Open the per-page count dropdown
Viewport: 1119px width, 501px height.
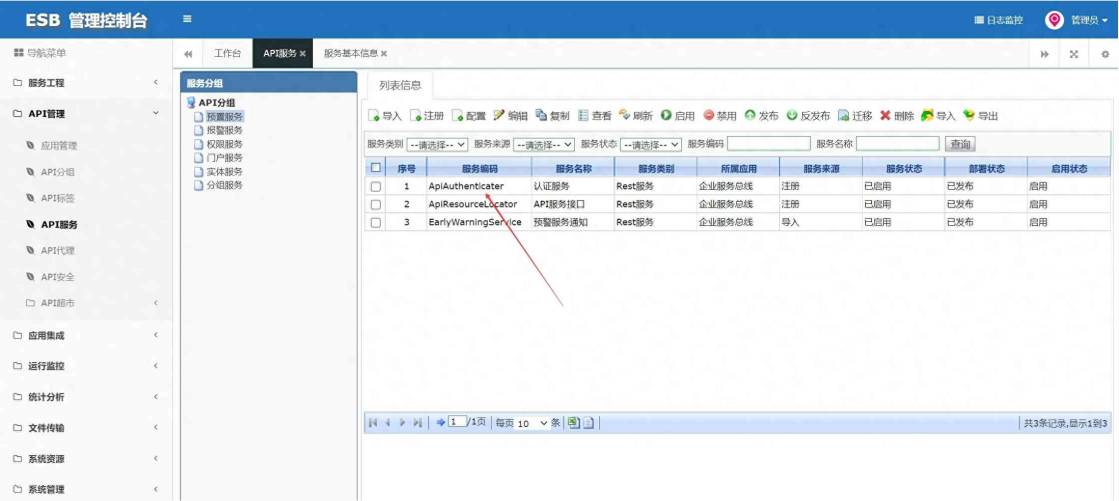(x=532, y=423)
